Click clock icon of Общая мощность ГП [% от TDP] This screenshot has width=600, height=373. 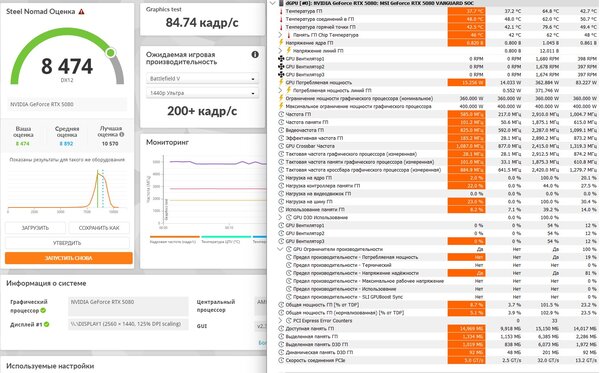pos(281,305)
